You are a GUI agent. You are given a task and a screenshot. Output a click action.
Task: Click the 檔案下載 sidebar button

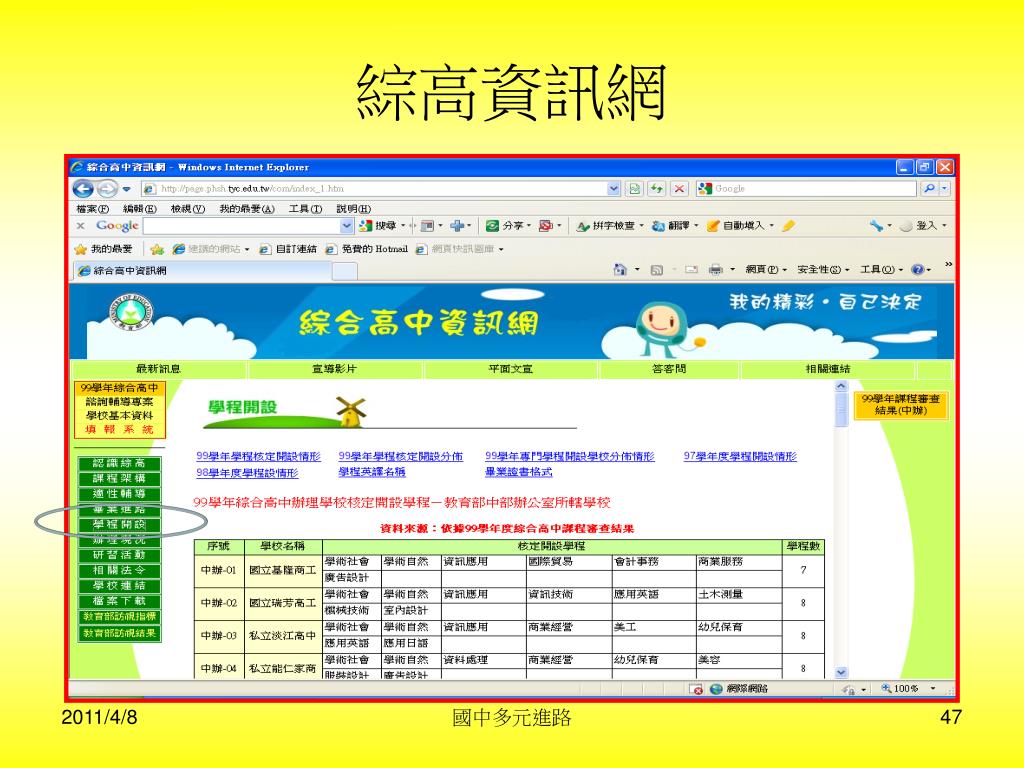pyautogui.click(x=118, y=601)
